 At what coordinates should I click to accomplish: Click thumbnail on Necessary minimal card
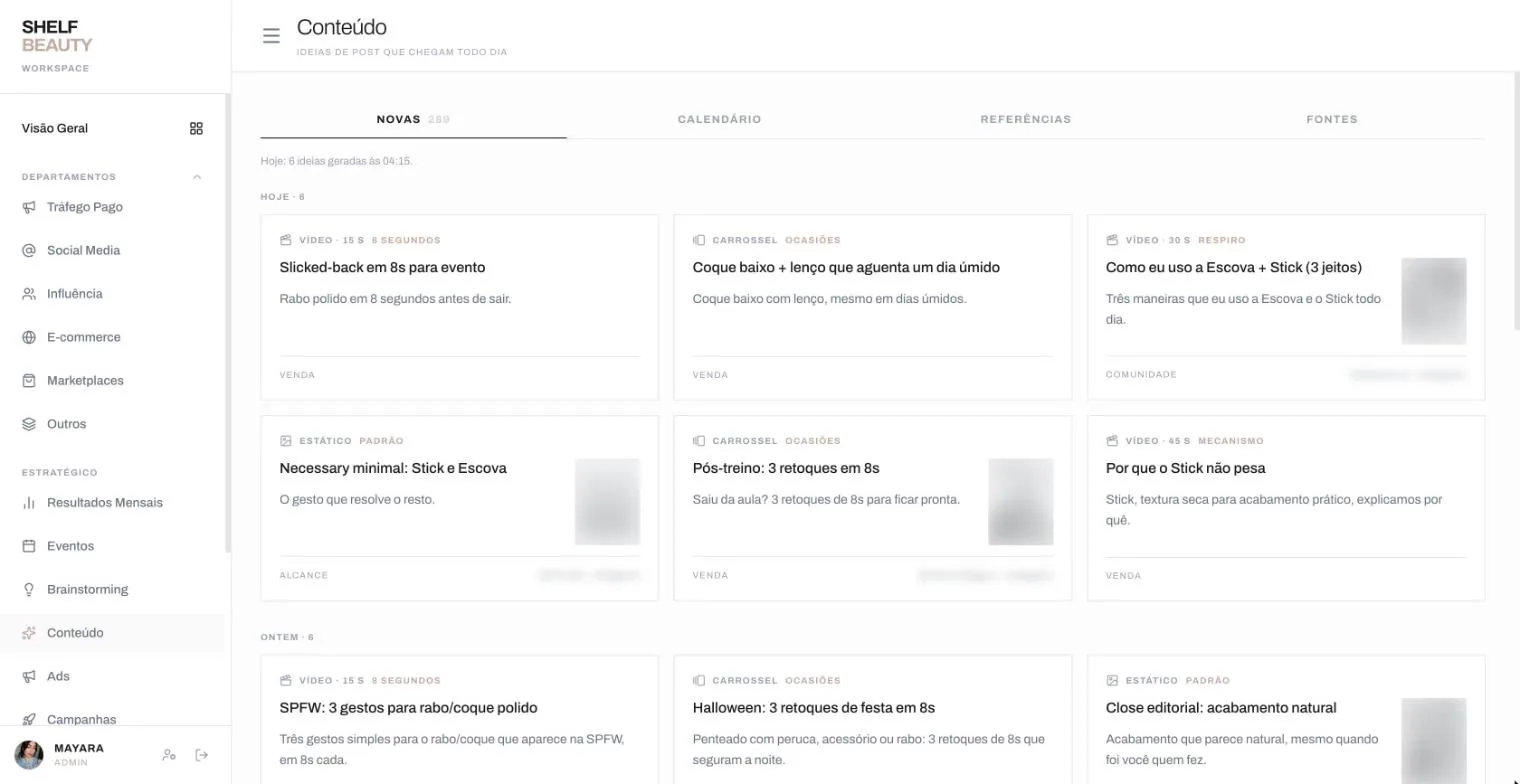607,502
